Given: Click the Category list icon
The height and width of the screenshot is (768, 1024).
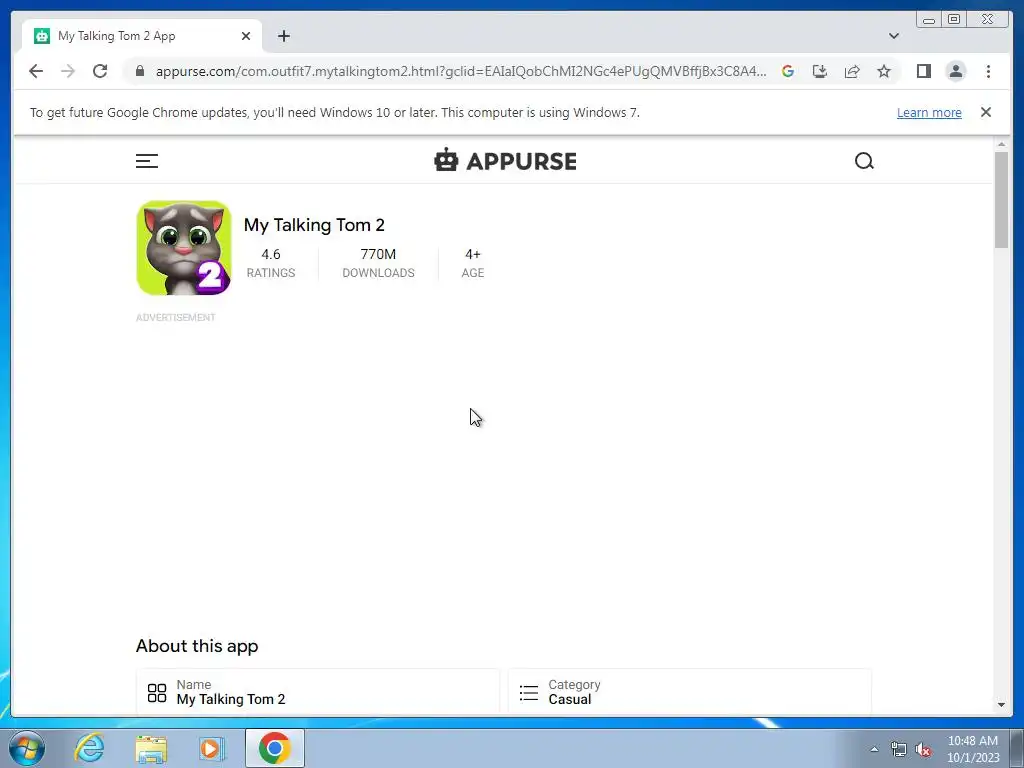Looking at the screenshot, I should (529, 693).
